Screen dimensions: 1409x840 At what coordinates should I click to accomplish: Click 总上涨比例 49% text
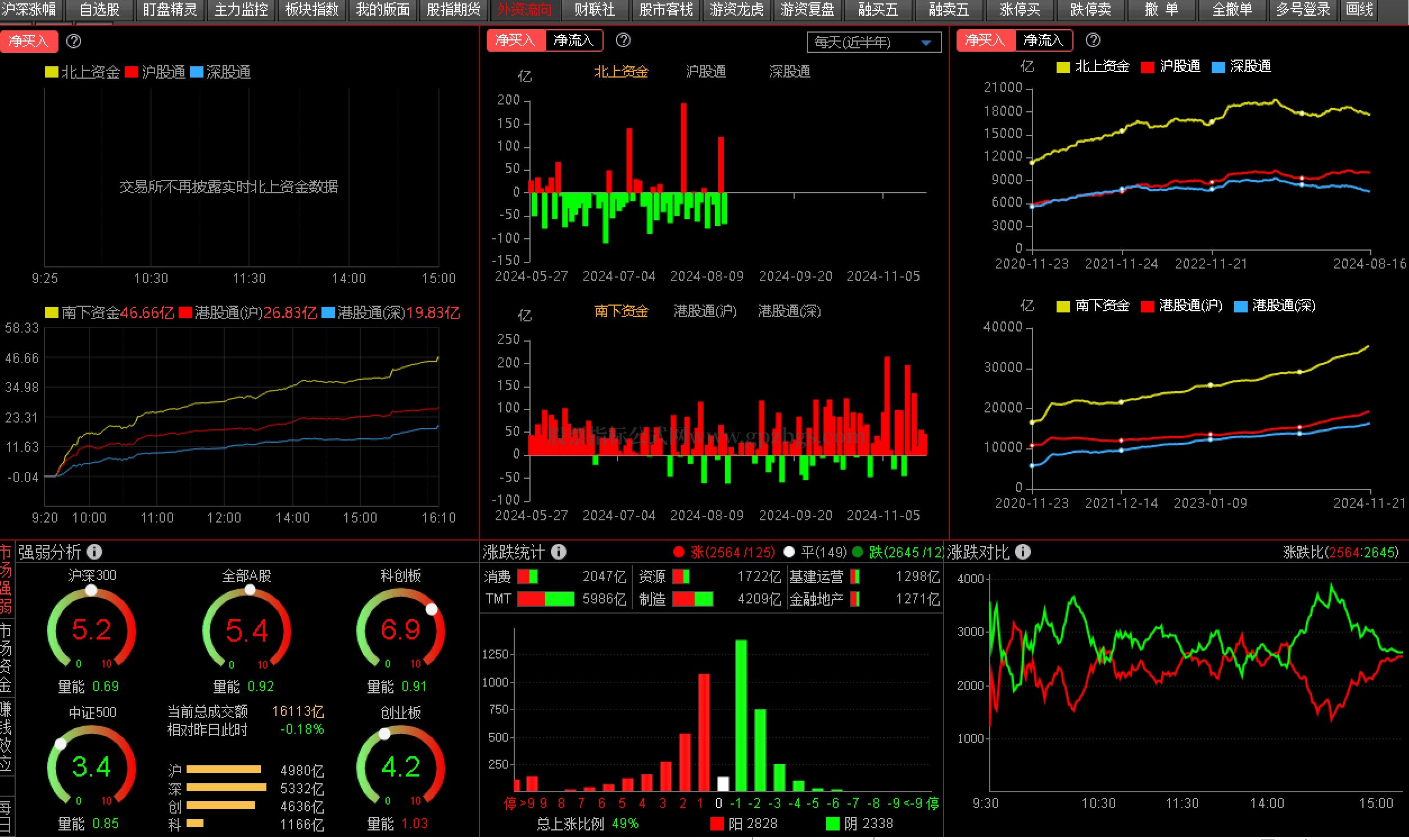coord(588,824)
